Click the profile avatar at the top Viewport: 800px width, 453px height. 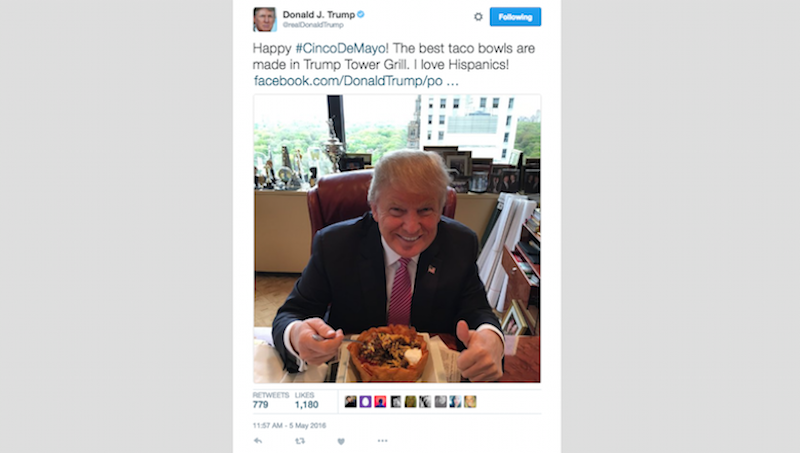pyautogui.click(x=265, y=19)
